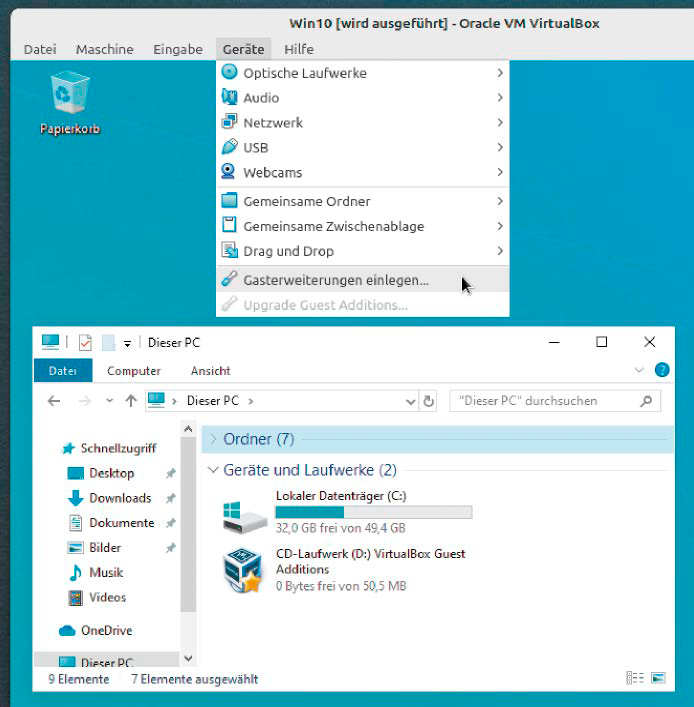Open Explorer help question mark
The width and height of the screenshot is (694, 707).
pyautogui.click(x=662, y=370)
